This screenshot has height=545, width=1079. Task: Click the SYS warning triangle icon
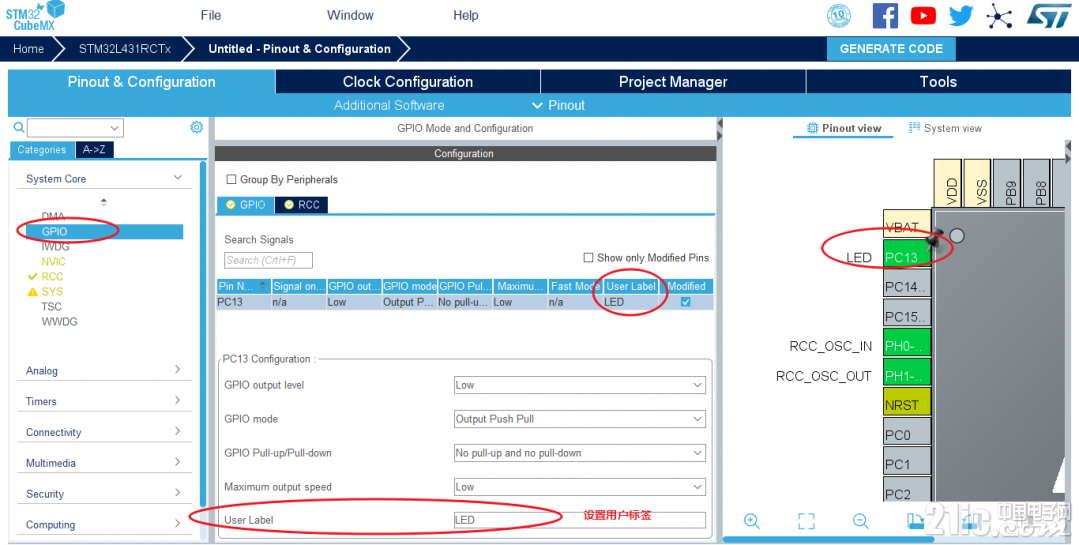click(32, 292)
